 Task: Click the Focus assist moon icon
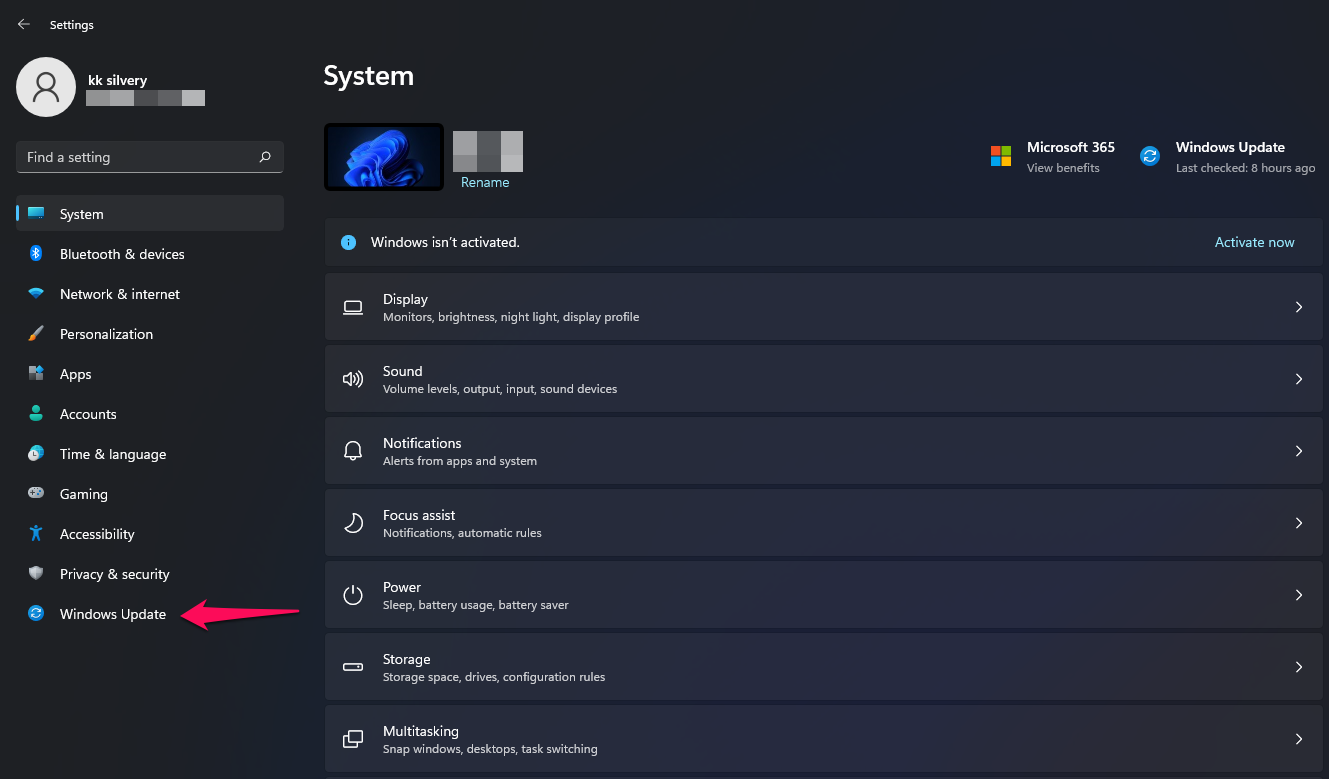point(353,523)
